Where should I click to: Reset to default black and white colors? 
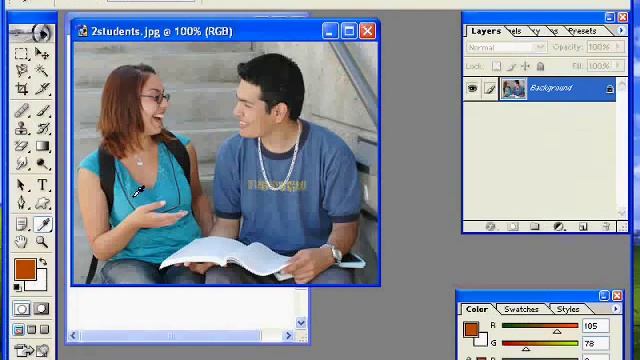[17, 287]
